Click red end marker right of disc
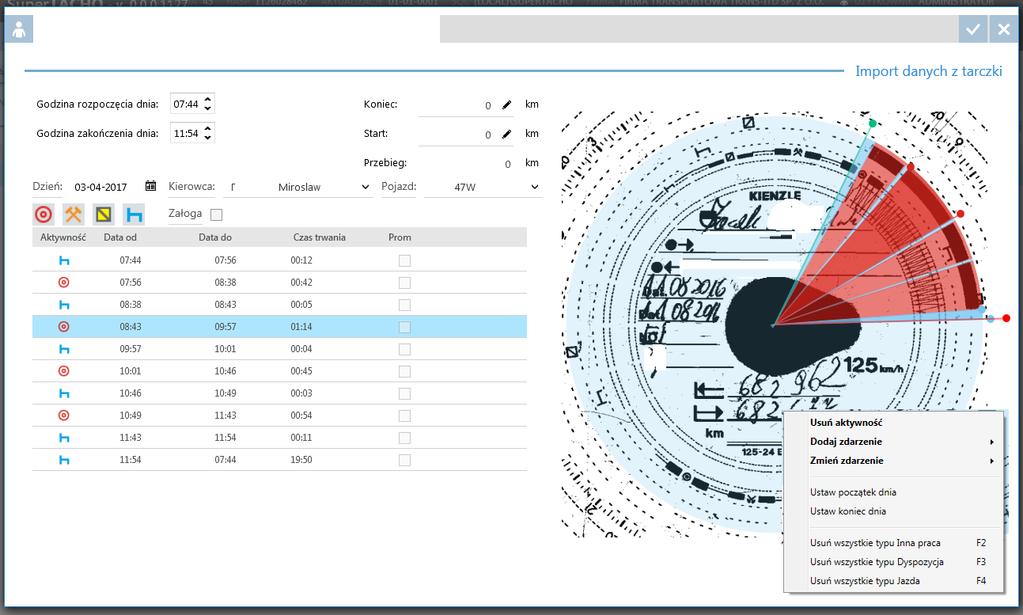Viewport: 1023px width, 615px height. (x=1006, y=318)
